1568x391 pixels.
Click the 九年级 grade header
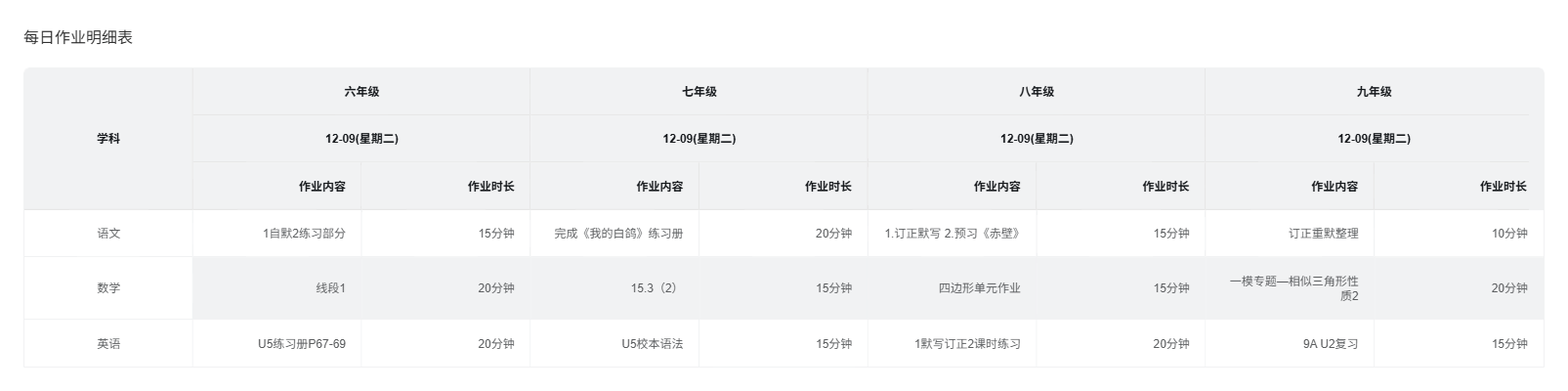[1374, 92]
